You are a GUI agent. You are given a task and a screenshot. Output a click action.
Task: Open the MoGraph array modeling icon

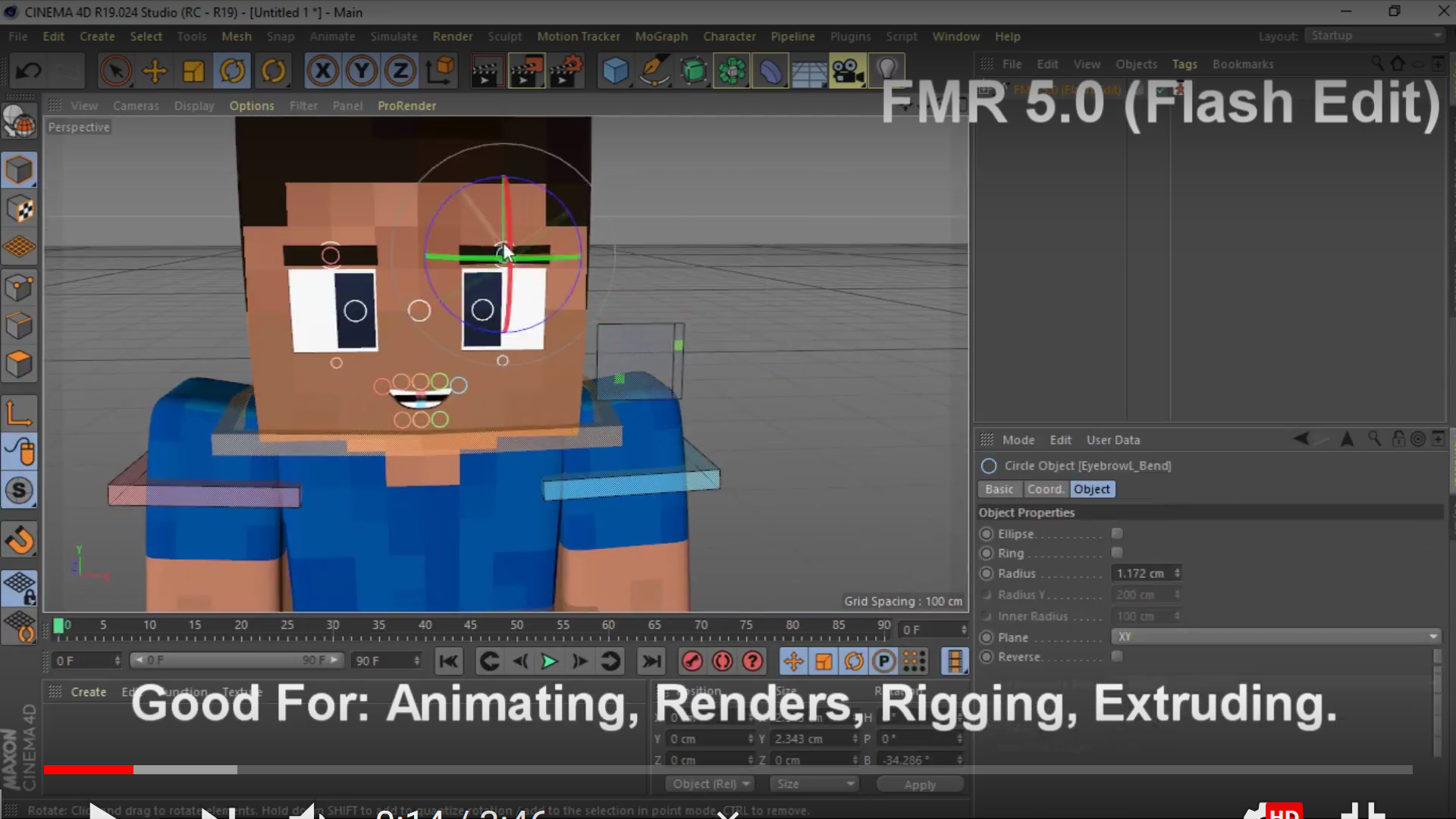pyautogui.click(x=732, y=71)
